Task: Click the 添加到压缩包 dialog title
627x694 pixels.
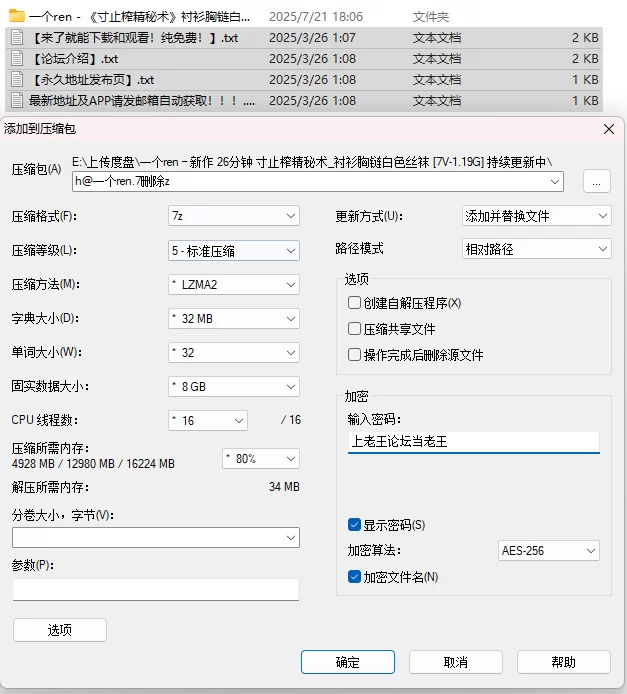Action: [x=40, y=129]
